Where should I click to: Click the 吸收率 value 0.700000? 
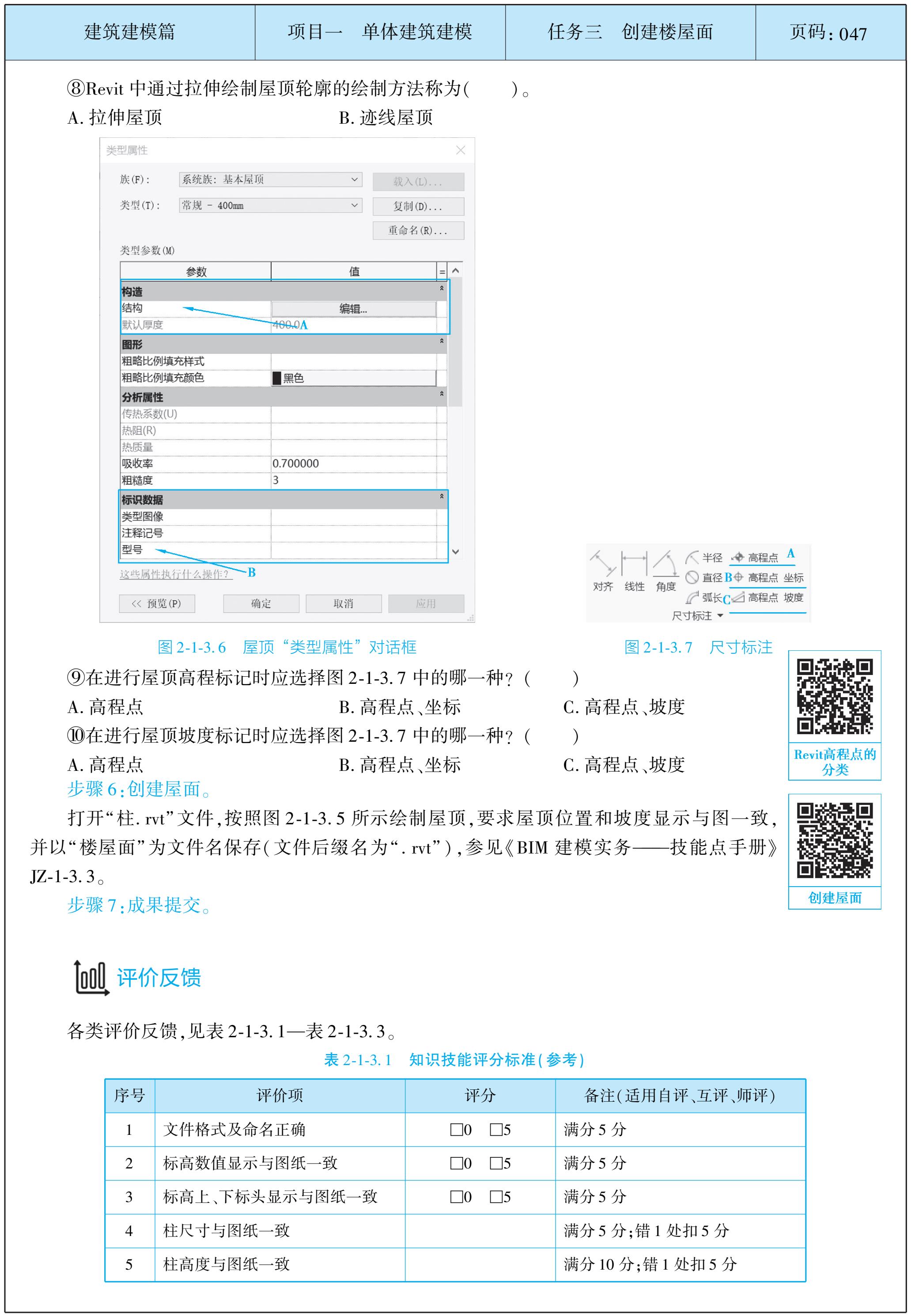353,463
